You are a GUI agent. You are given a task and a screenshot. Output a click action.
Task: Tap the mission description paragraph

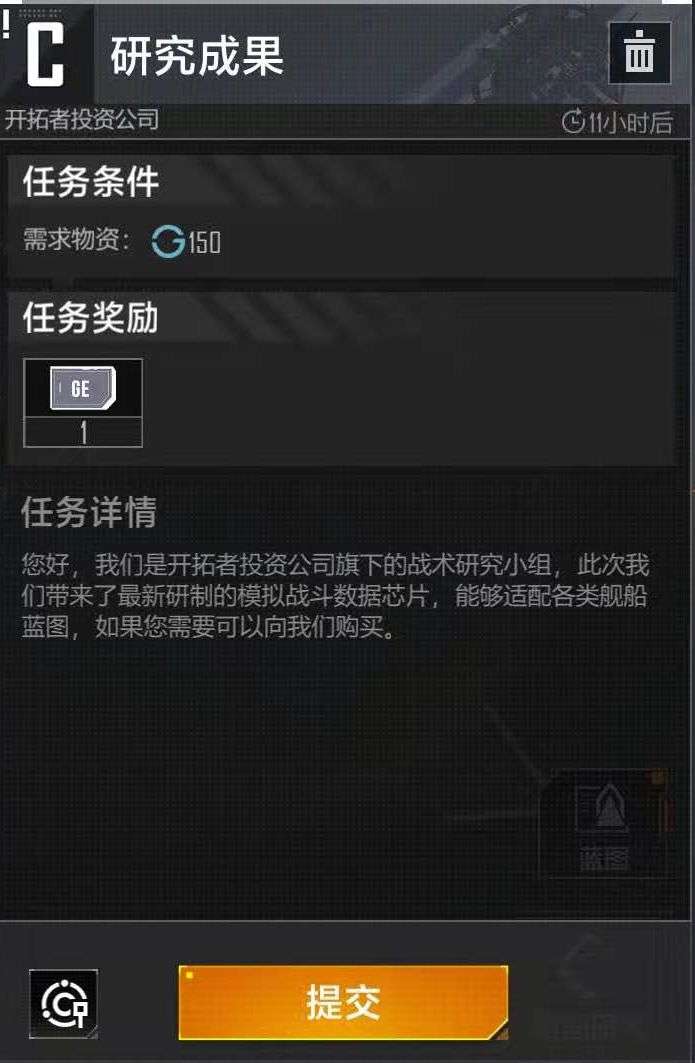[335, 596]
